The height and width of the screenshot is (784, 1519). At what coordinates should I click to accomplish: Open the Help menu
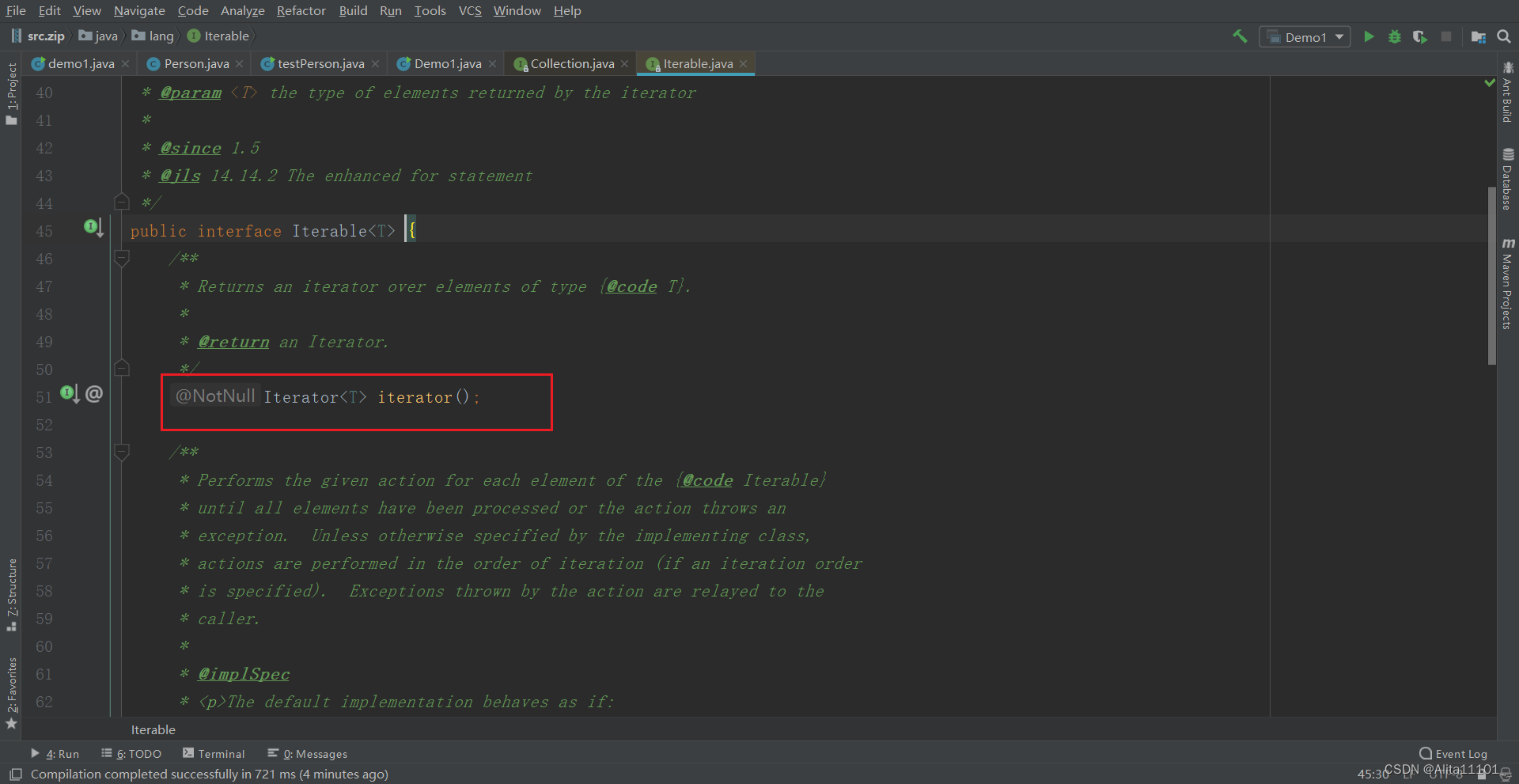pyautogui.click(x=566, y=10)
